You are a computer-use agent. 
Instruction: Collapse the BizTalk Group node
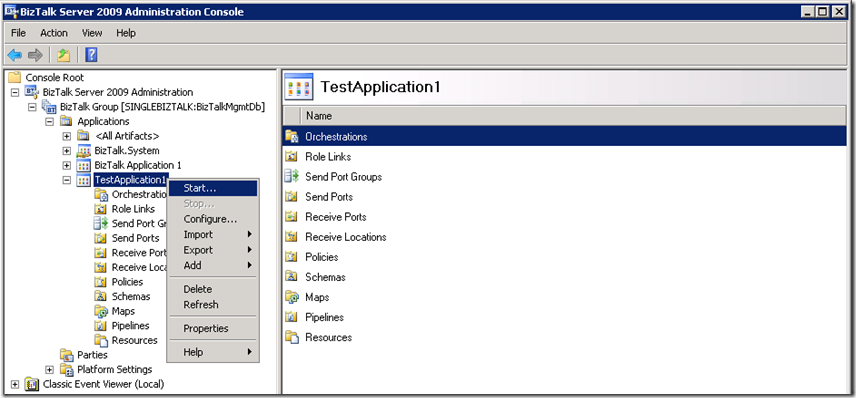[32, 107]
